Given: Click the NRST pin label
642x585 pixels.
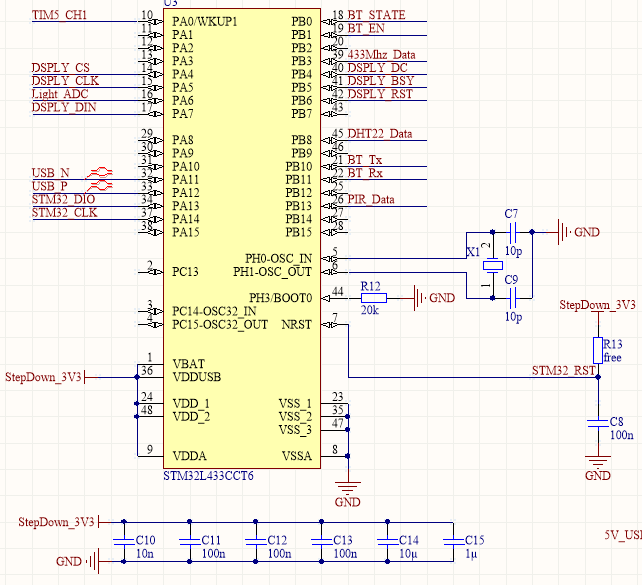Looking at the screenshot, I should [297, 325].
